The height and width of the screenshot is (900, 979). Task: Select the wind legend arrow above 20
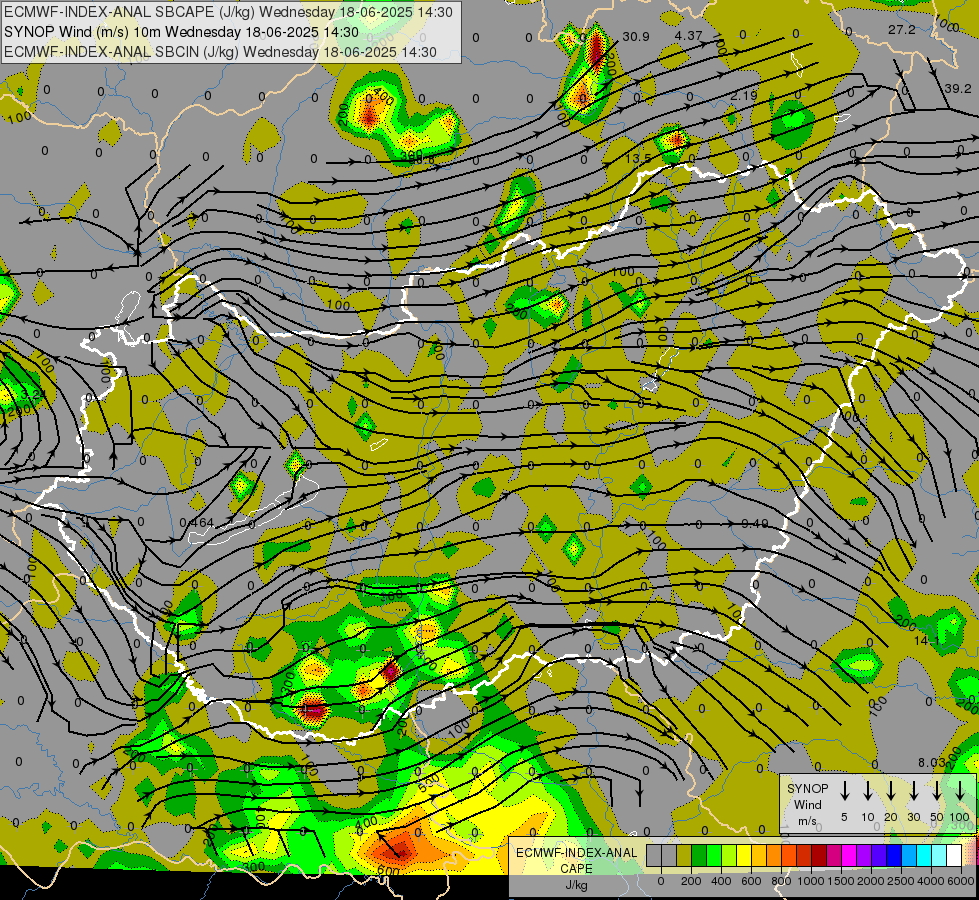(x=891, y=791)
